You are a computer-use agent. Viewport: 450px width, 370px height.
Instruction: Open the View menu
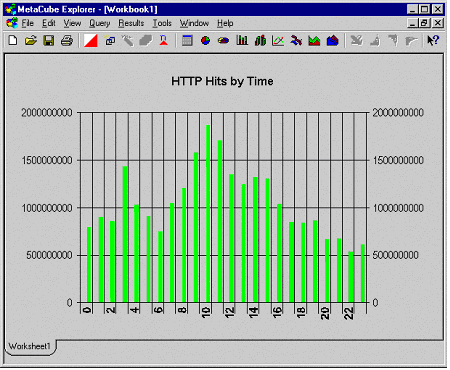point(72,23)
